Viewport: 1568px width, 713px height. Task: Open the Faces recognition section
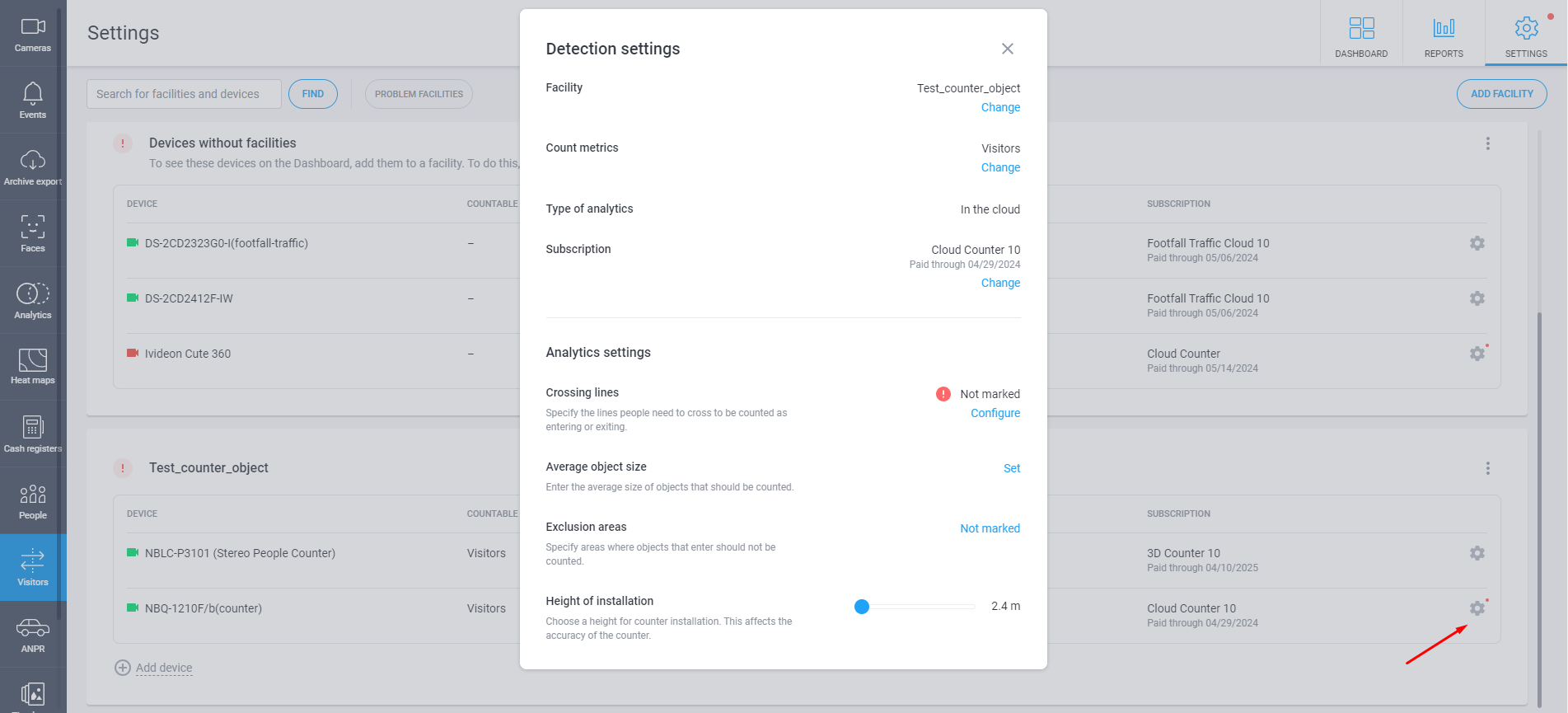pyautogui.click(x=33, y=234)
